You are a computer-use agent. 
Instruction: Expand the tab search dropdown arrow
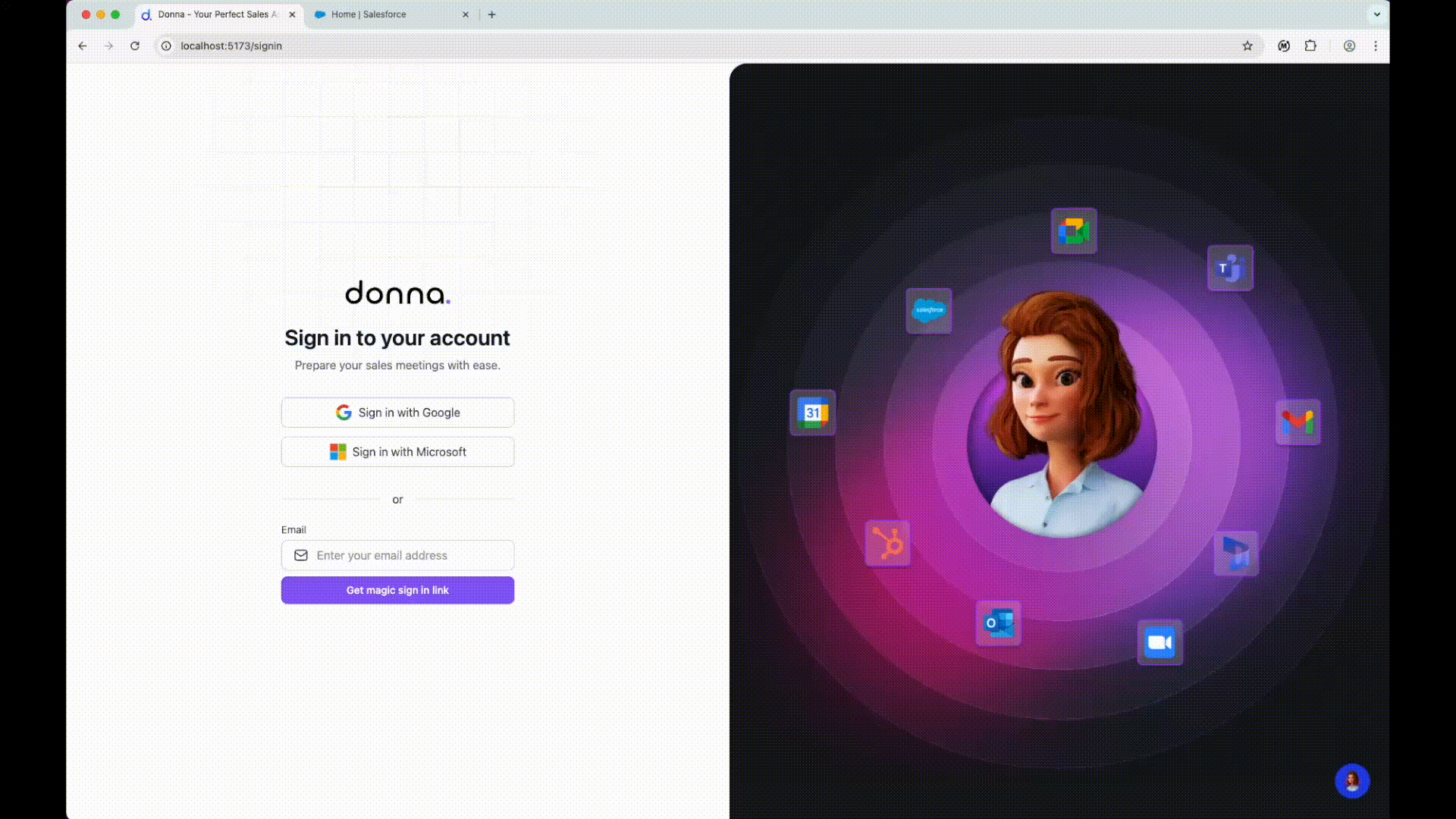pos(1377,14)
